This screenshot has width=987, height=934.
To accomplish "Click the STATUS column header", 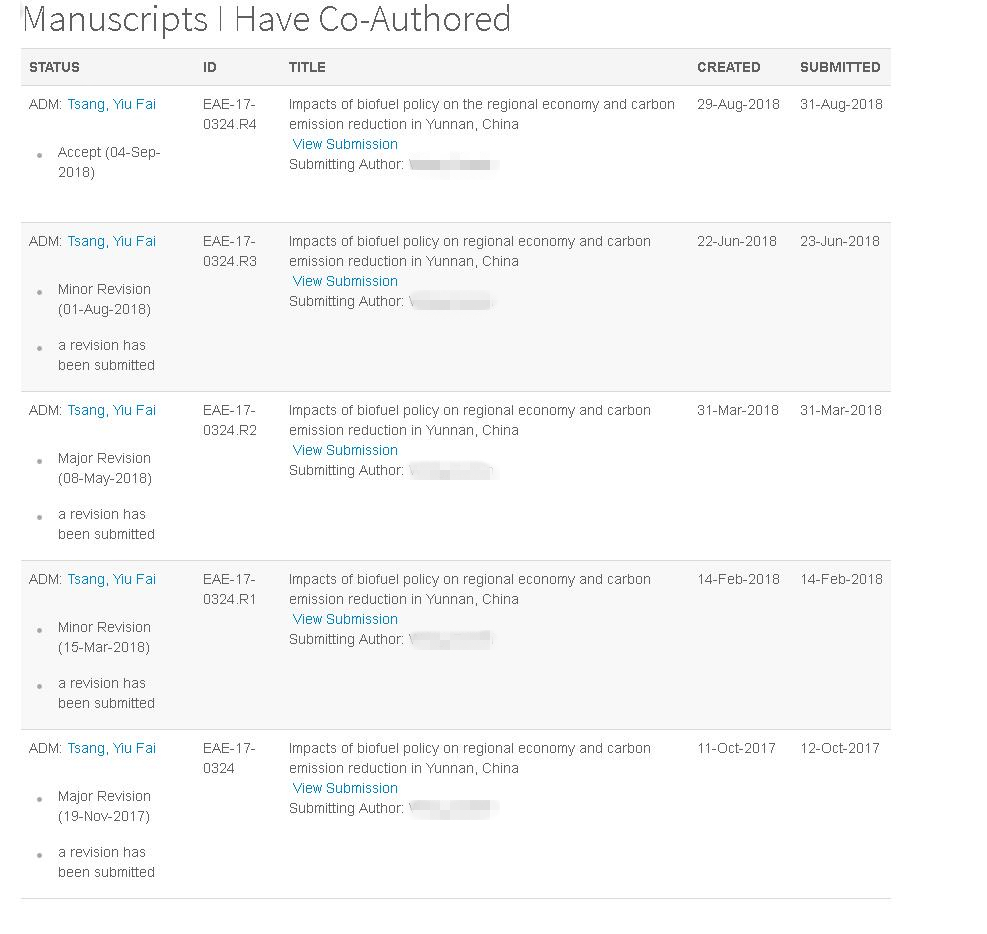I will pyautogui.click(x=54, y=67).
